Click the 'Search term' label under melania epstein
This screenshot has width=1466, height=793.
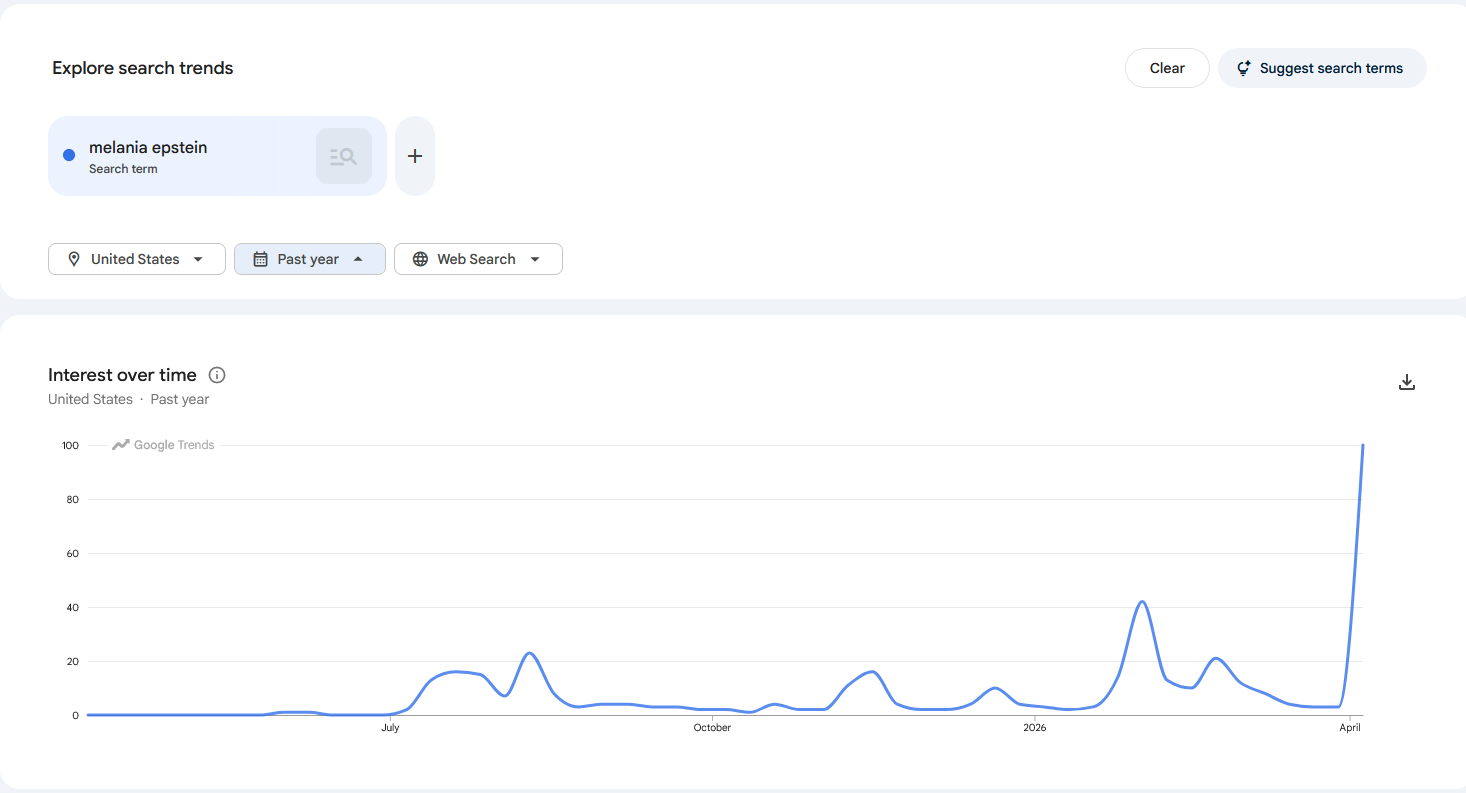[x=123, y=169]
